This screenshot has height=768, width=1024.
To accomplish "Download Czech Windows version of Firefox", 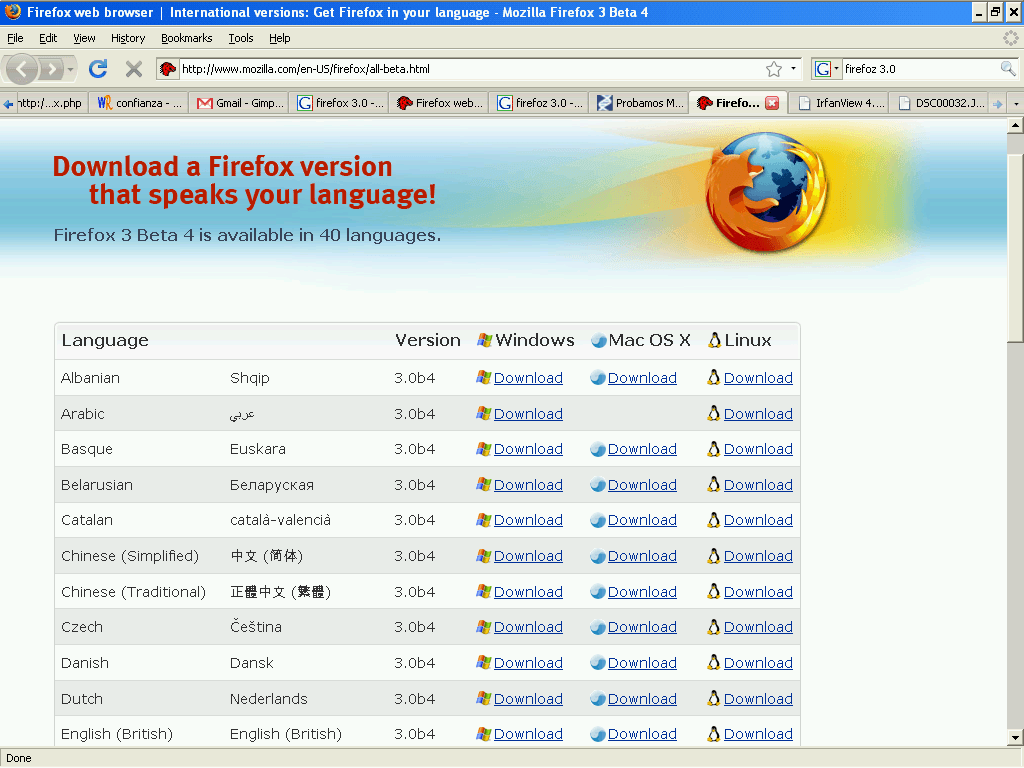I will pyautogui.click(x=527, y=627).
